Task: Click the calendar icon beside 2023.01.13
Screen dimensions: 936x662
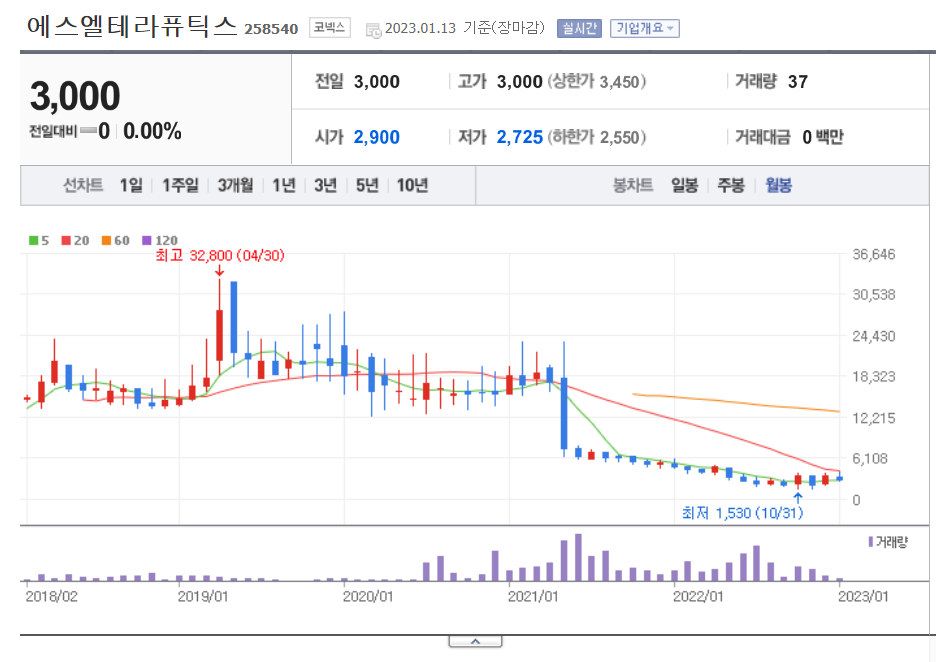Action: pyautogui.click(x=373, y=30)
